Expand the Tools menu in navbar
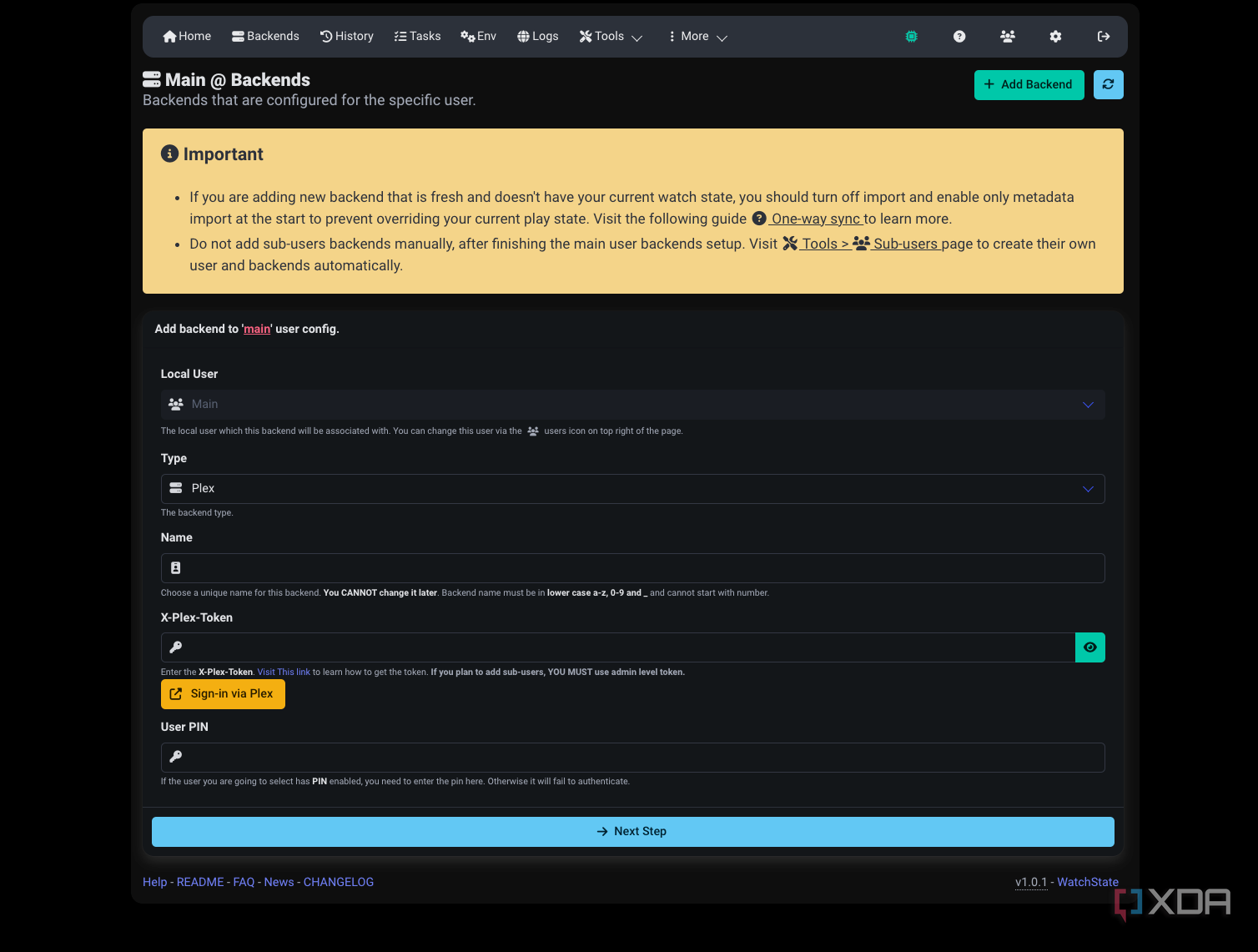 pos(611,37)
